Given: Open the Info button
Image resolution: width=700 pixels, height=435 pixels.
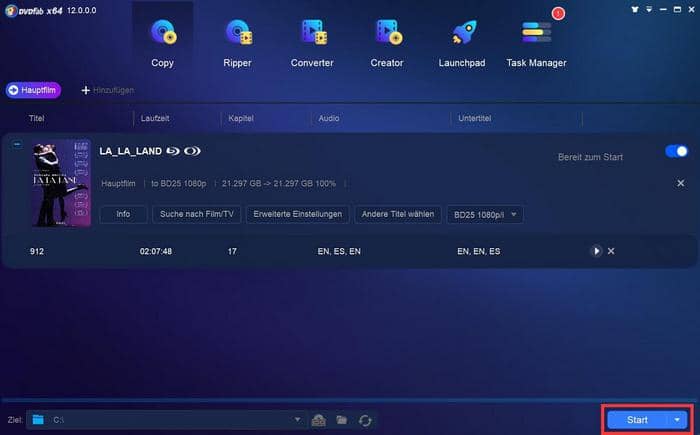Looking at the screenshot, I should (123, 214).
